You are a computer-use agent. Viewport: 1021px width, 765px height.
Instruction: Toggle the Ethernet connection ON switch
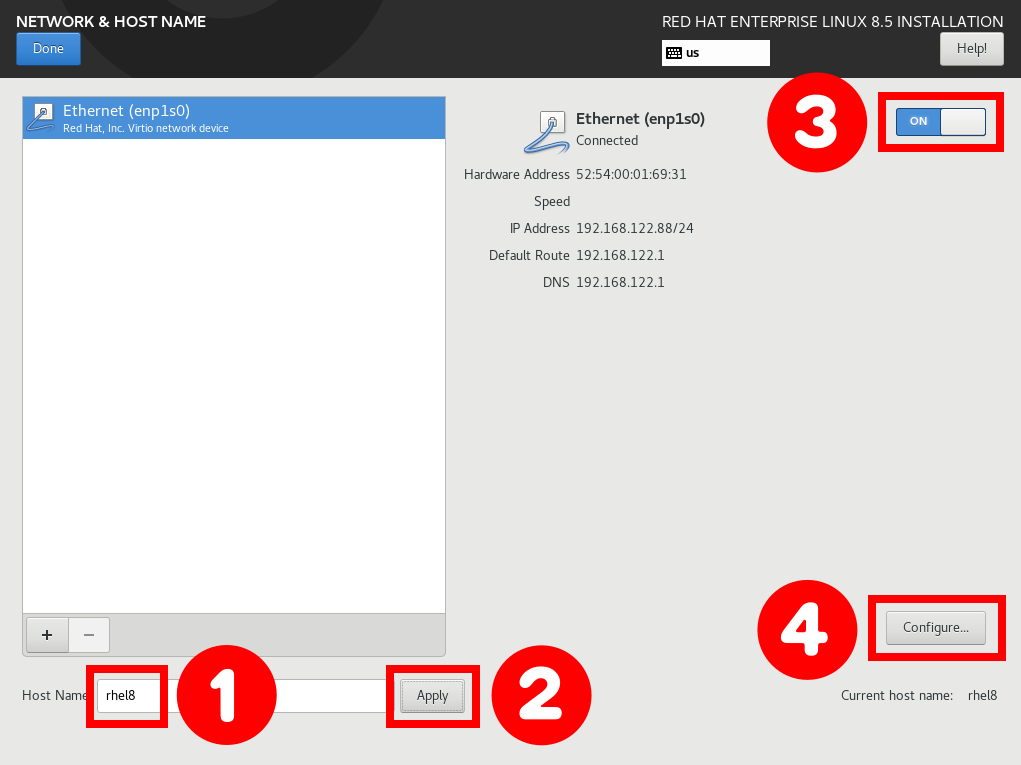pos(940,122)
